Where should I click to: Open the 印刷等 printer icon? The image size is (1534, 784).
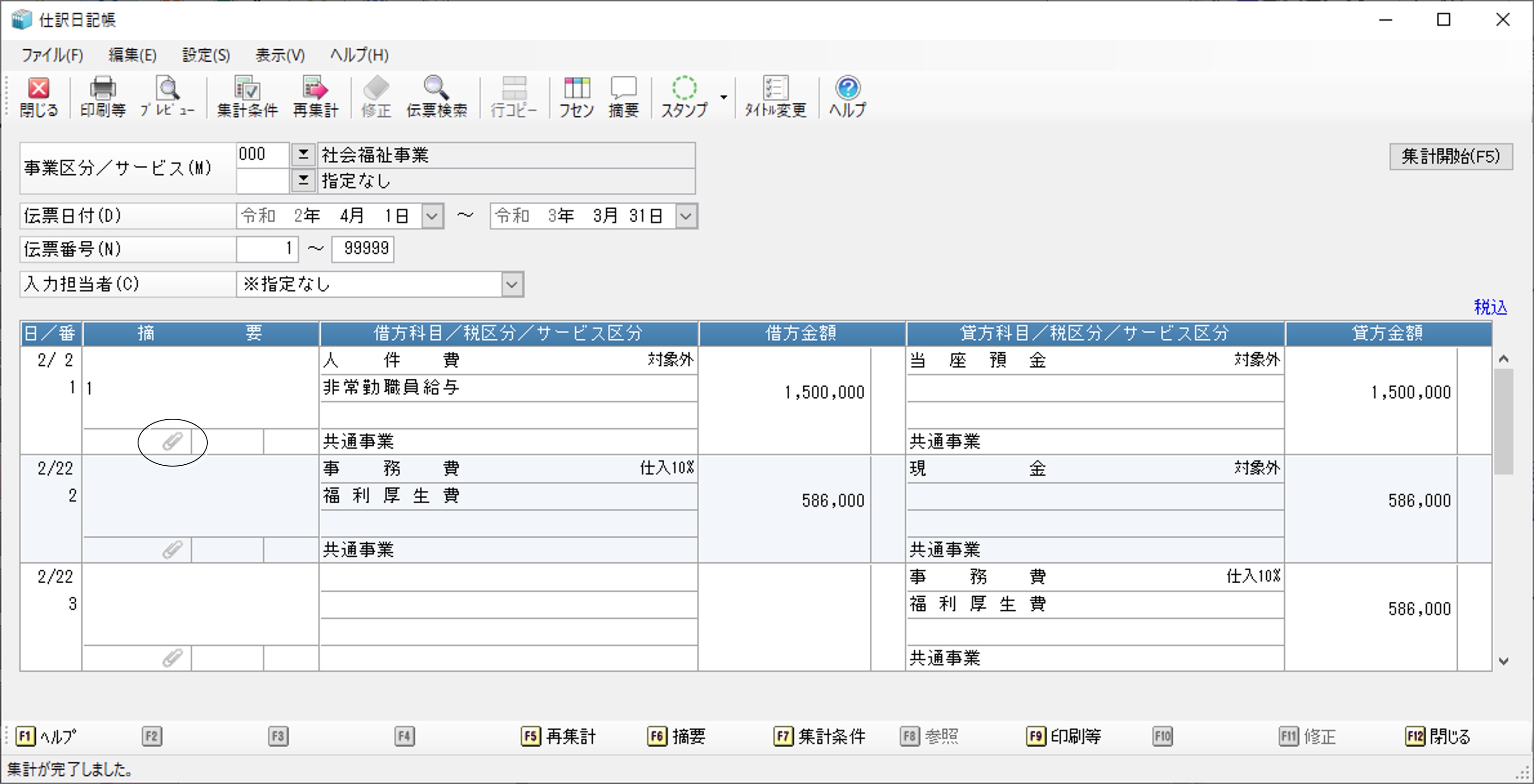(x=102, y=97)
